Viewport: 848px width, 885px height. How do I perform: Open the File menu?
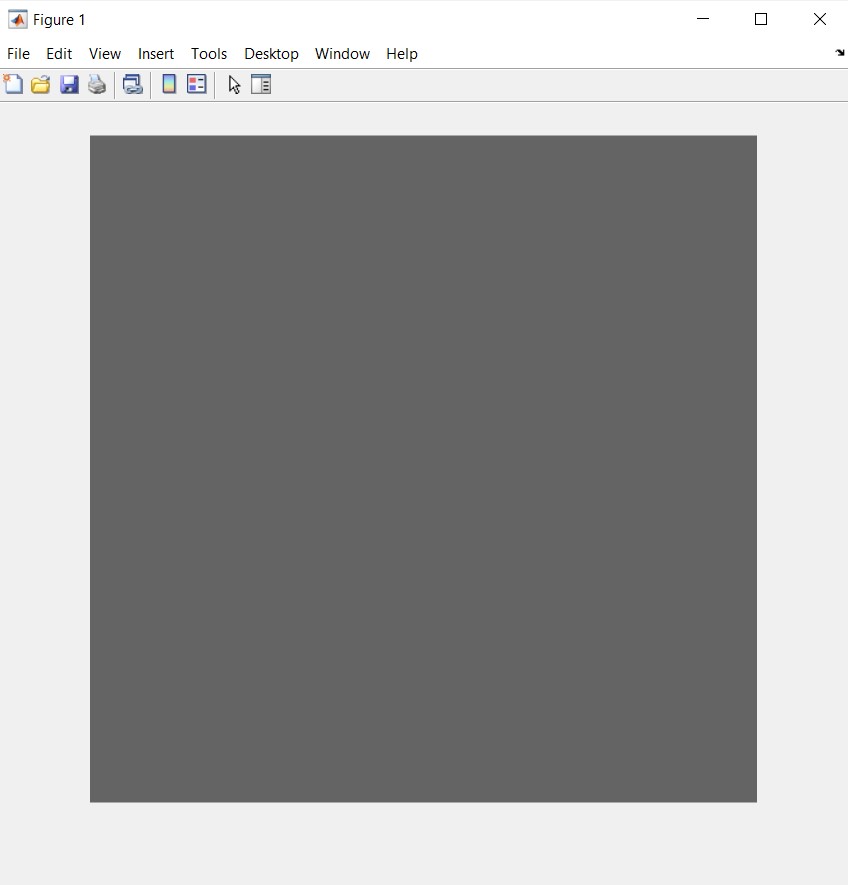[x=18, y=54]
